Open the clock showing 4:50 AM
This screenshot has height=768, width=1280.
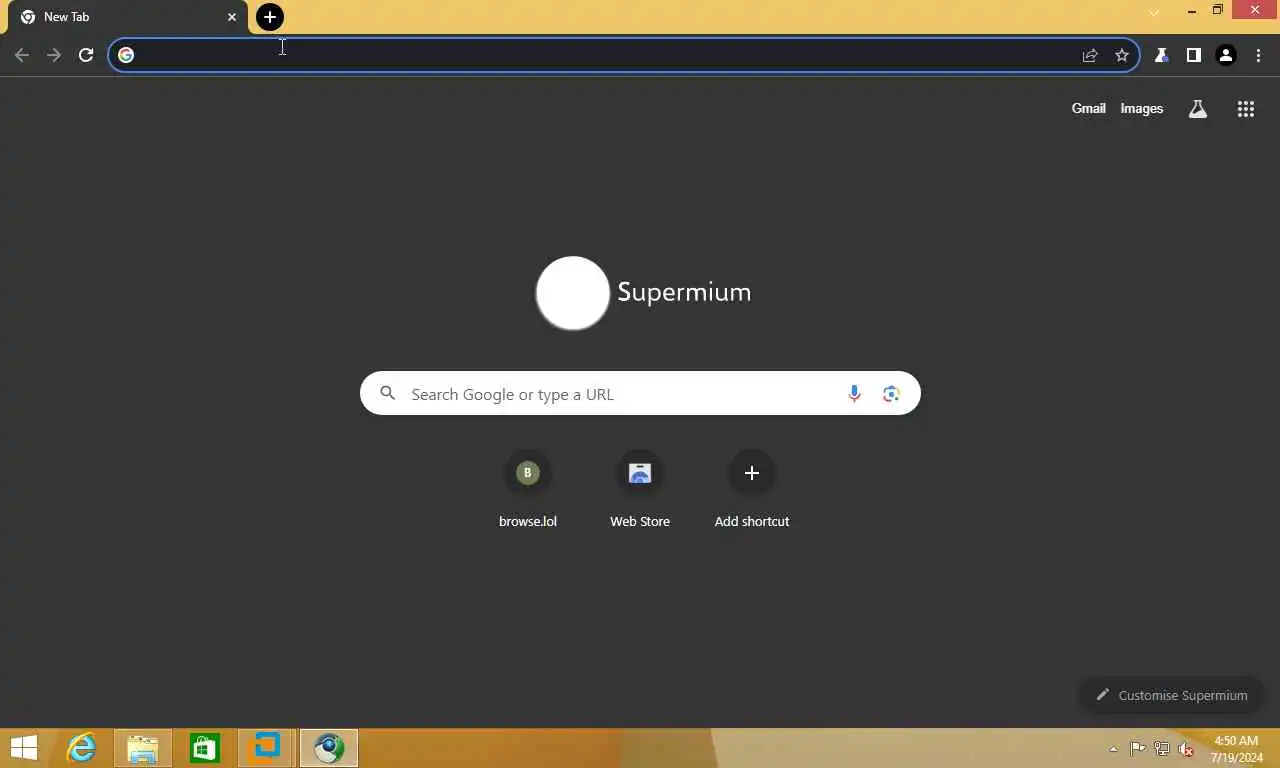(x=1238, y=749)
